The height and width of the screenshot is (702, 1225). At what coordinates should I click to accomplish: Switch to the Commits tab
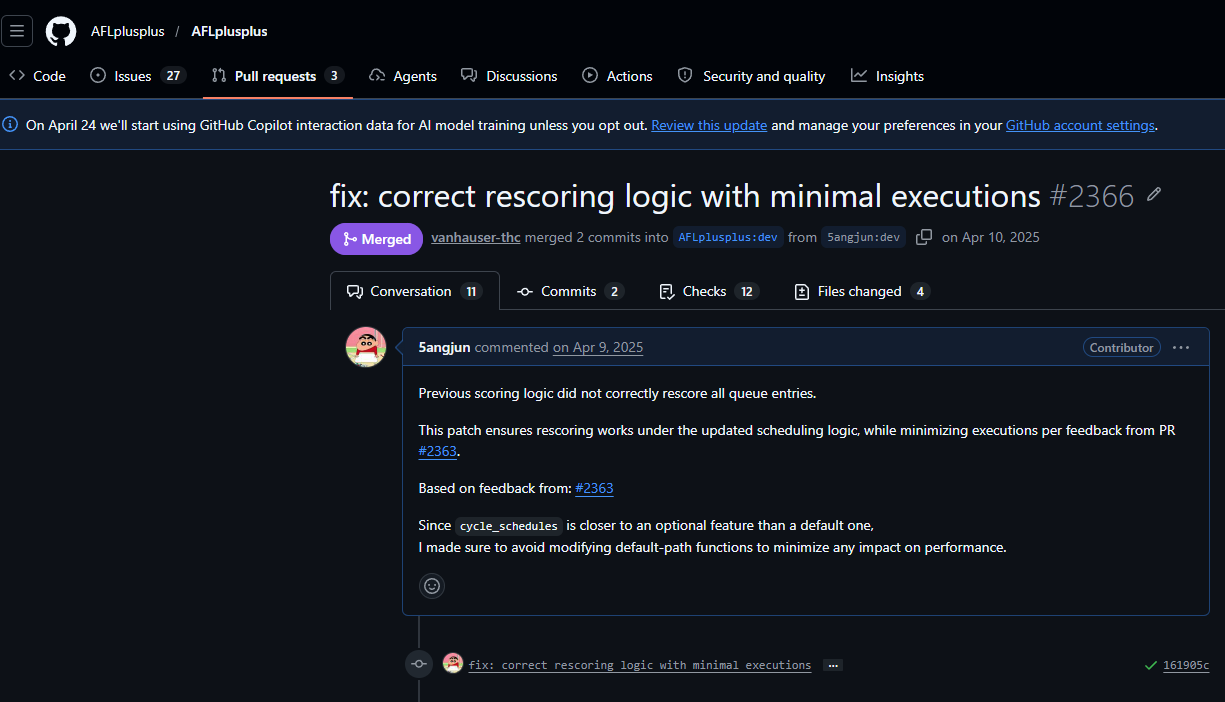[570, 291]
